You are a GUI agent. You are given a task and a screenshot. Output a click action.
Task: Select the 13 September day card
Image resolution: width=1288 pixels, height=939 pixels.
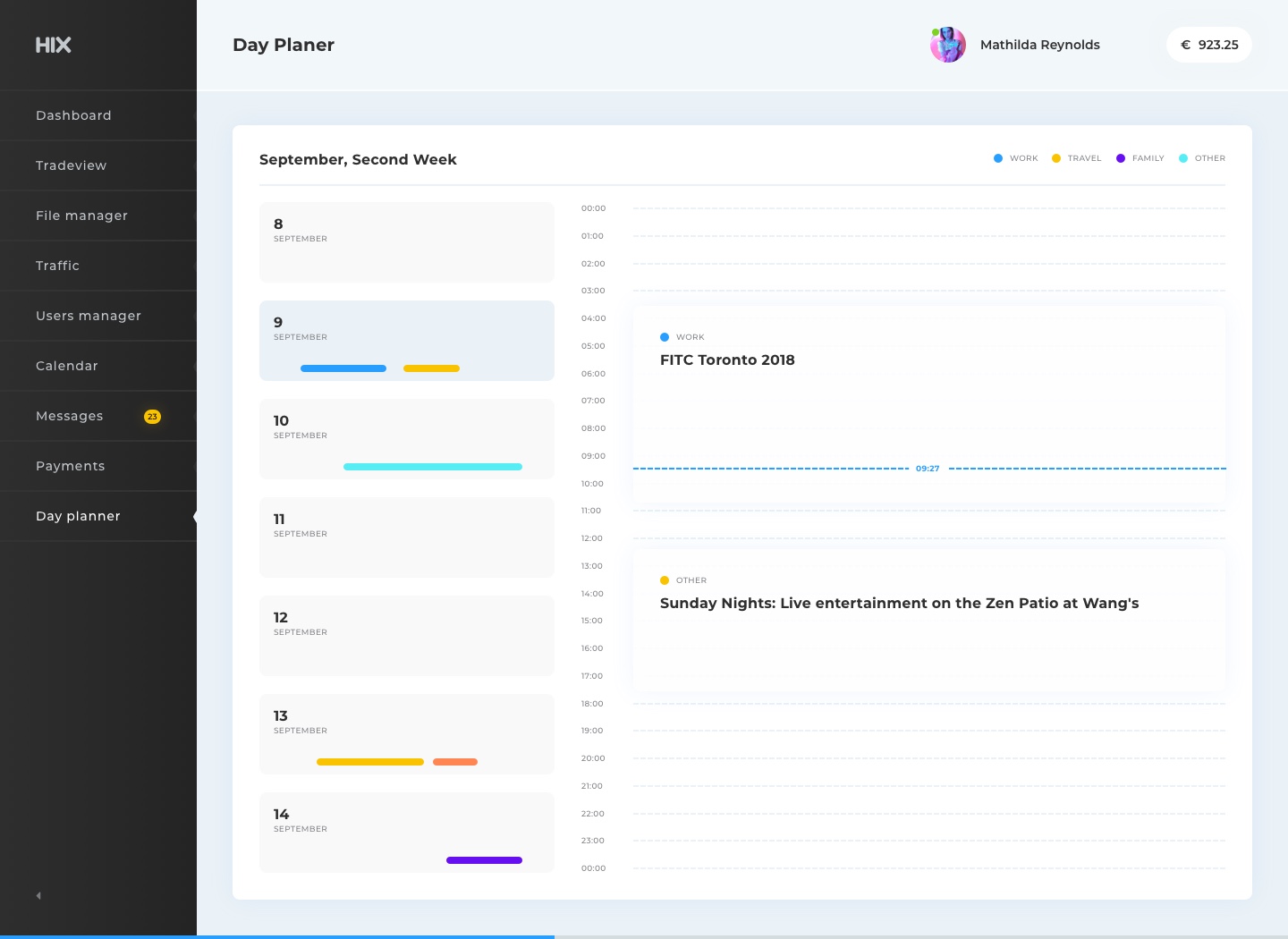[407, 734]
